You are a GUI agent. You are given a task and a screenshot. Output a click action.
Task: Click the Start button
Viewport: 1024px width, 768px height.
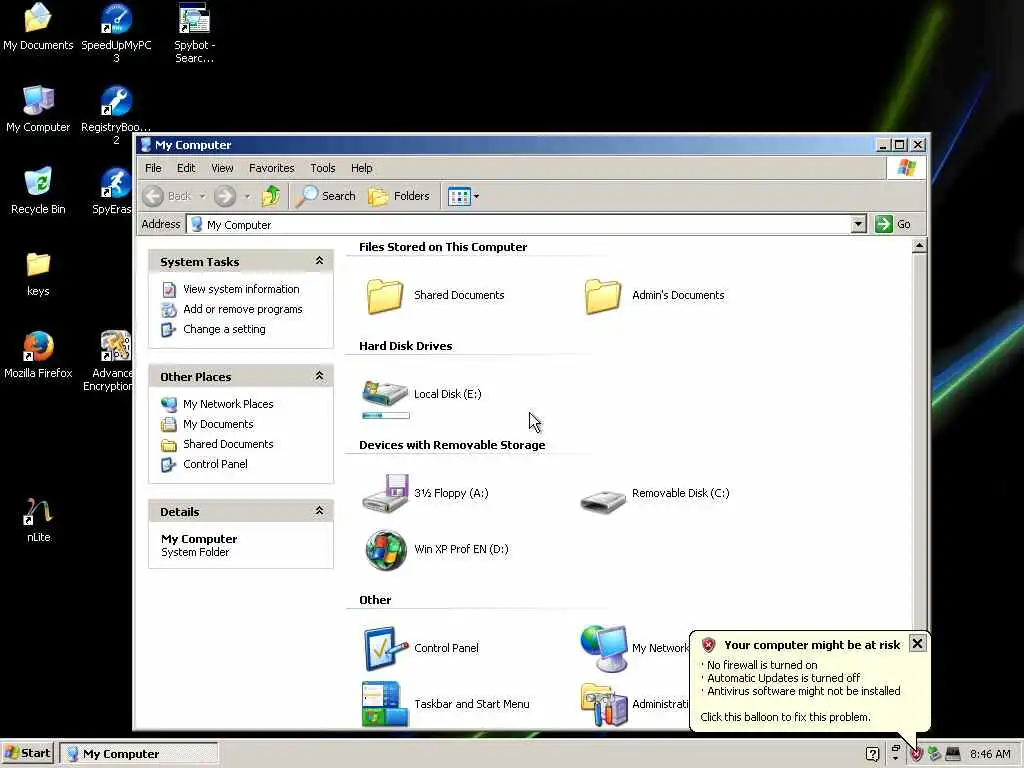[x=28, y=754]
